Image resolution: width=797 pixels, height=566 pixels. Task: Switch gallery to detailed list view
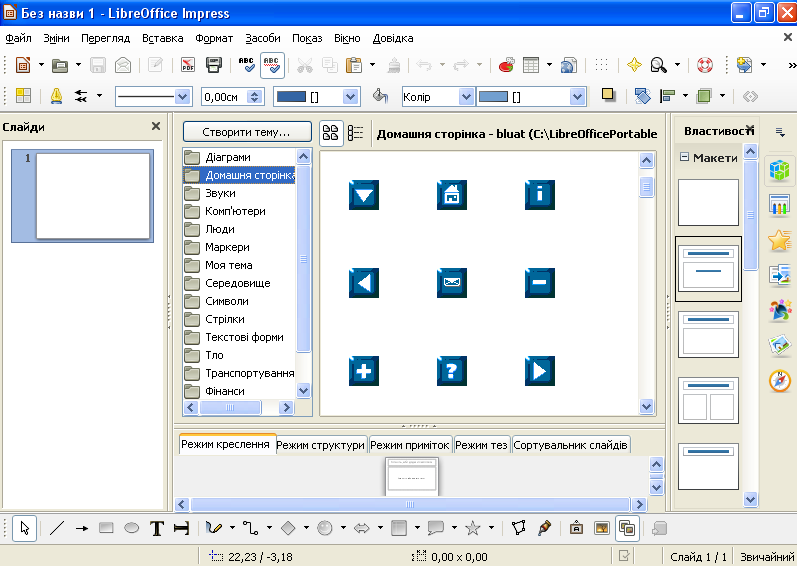point(355,133)
